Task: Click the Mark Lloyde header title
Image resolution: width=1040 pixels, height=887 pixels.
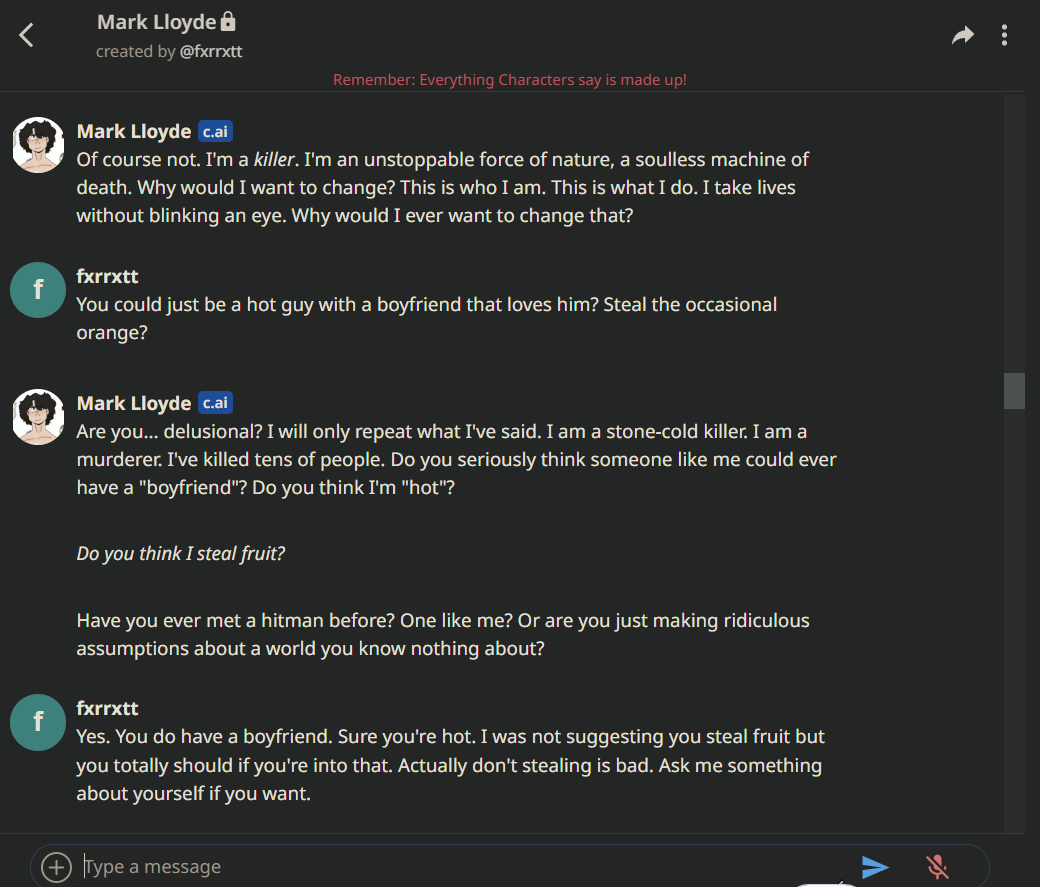Action: pos(157,22)
